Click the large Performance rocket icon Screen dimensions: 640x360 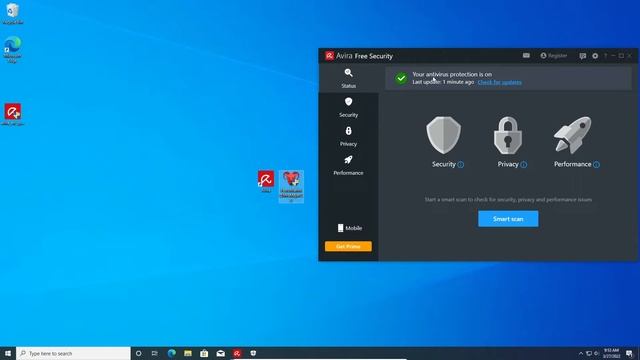pyautogui.click(x=572, y=135)
